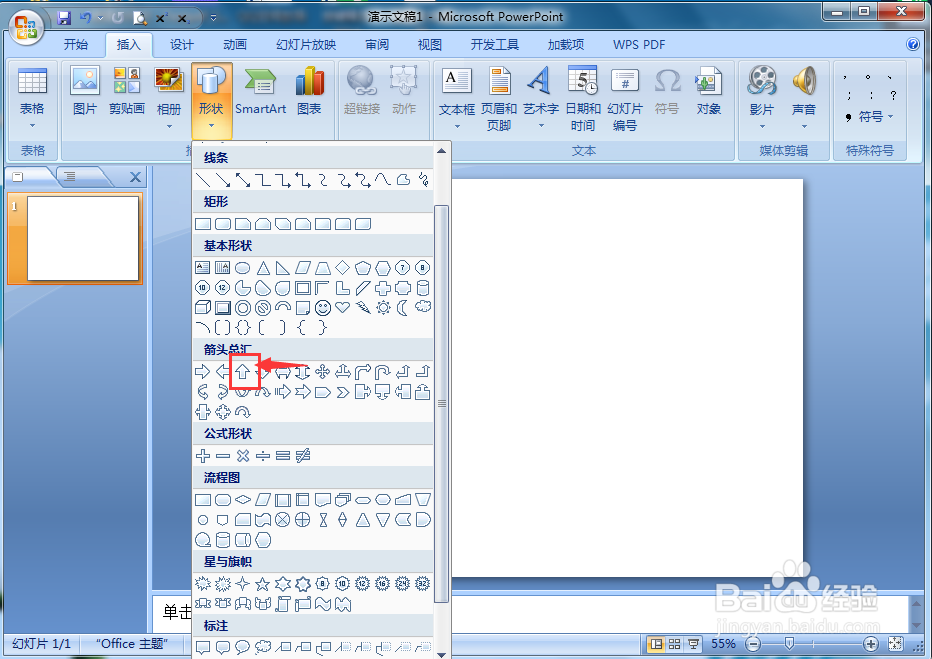Image resolution: width=932 pixels, height=659 pixels.
Task: Pick the Rectangular Callout shape
Action: (203, 647)
